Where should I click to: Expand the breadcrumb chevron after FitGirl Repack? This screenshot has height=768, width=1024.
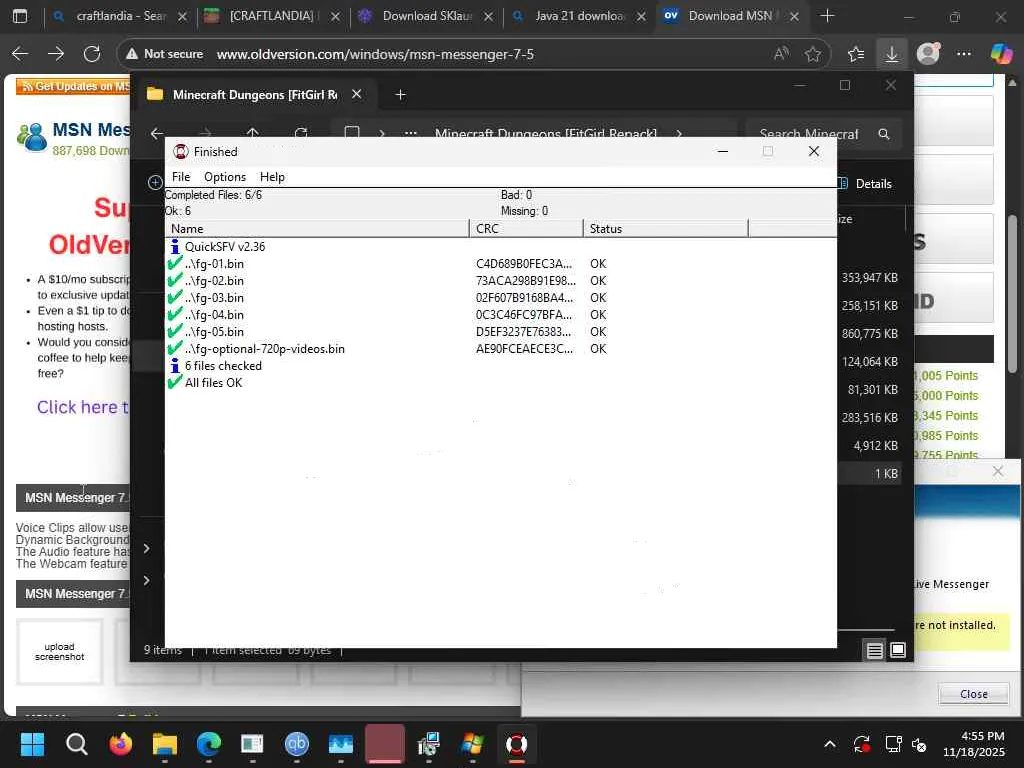[x=679, y=134]
